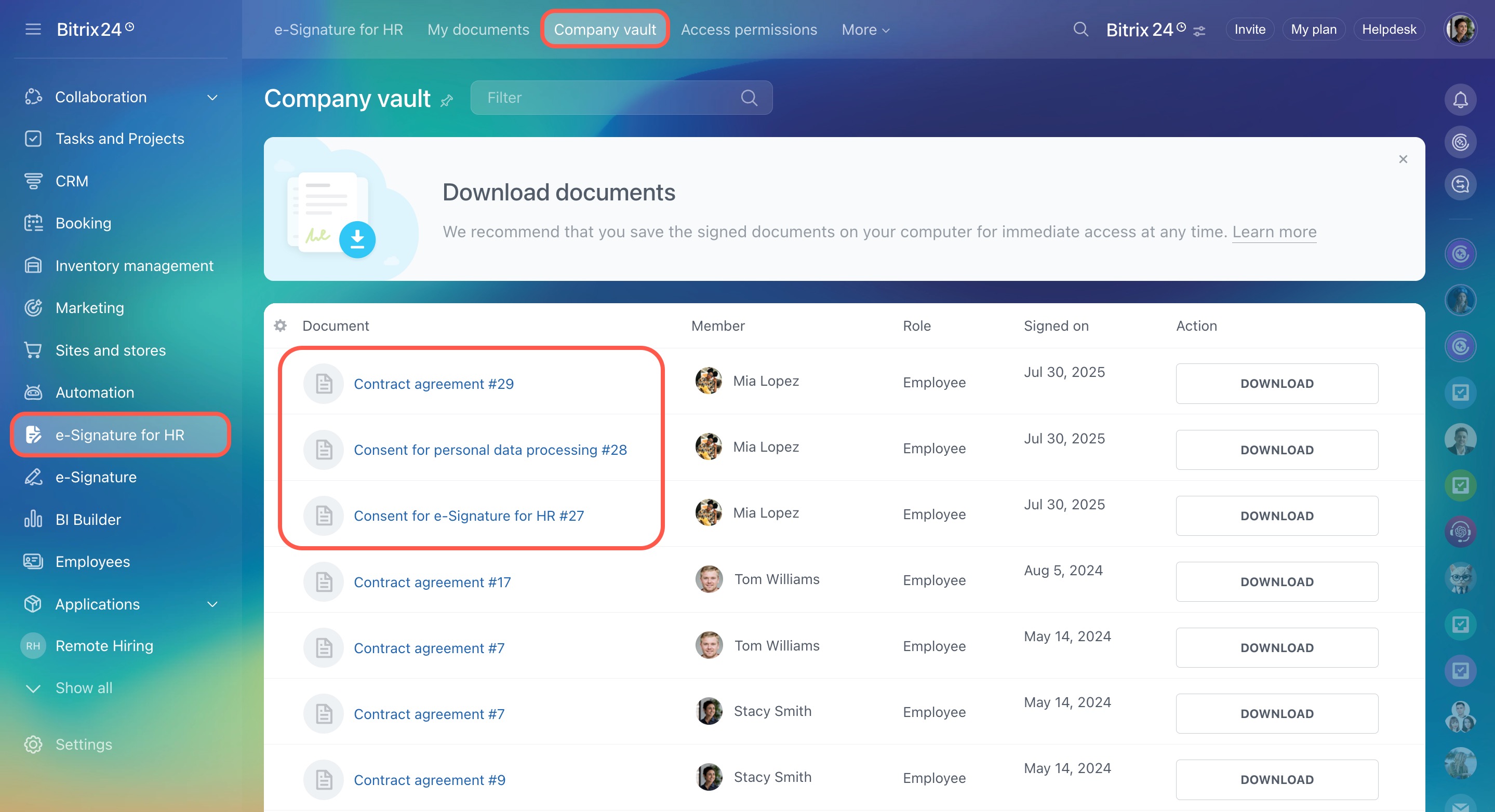This screenshot has height=812, width=1495.
Task: Click the Member column header
Action: pyautogui.click(x=718, y=326)
